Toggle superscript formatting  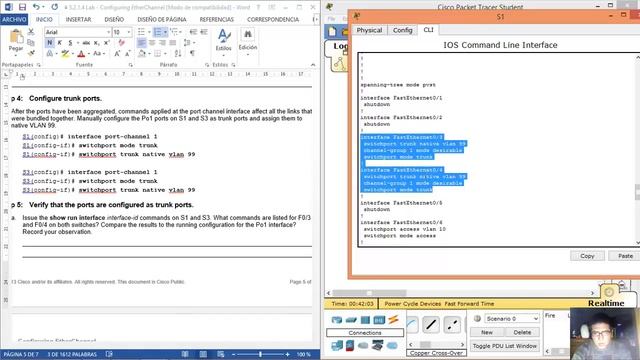coord(107,42)
